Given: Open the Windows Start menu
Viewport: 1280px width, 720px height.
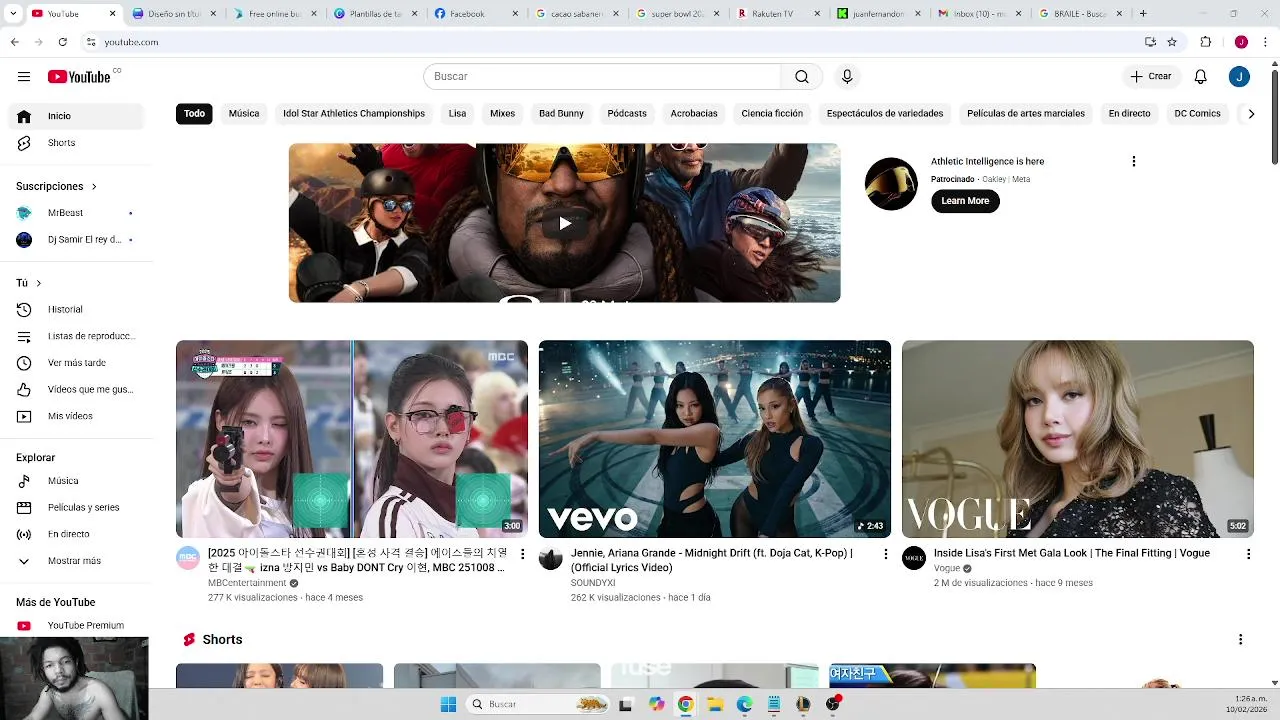Looking at the screenshot, I should point(449,704).
